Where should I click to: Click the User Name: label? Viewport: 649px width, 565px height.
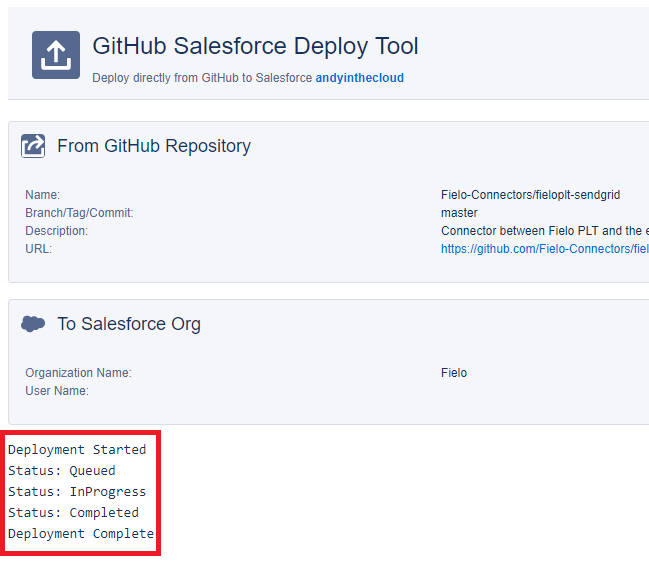point(57,391)
